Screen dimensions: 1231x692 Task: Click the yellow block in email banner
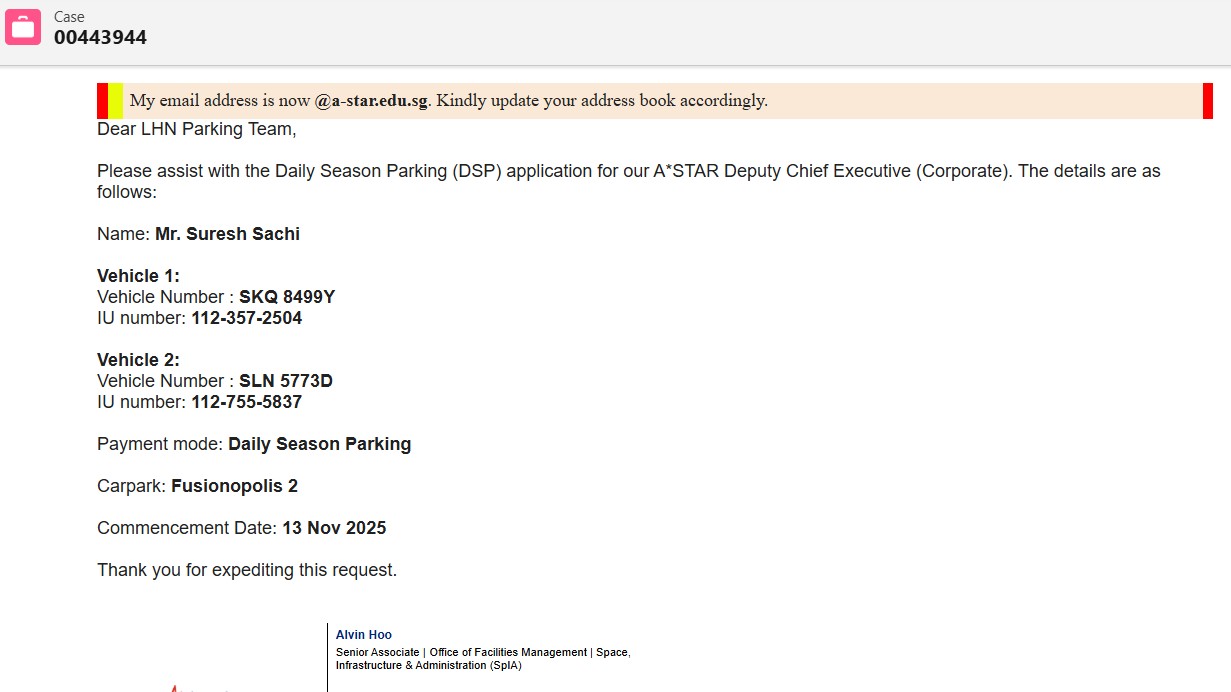point(115,101)
